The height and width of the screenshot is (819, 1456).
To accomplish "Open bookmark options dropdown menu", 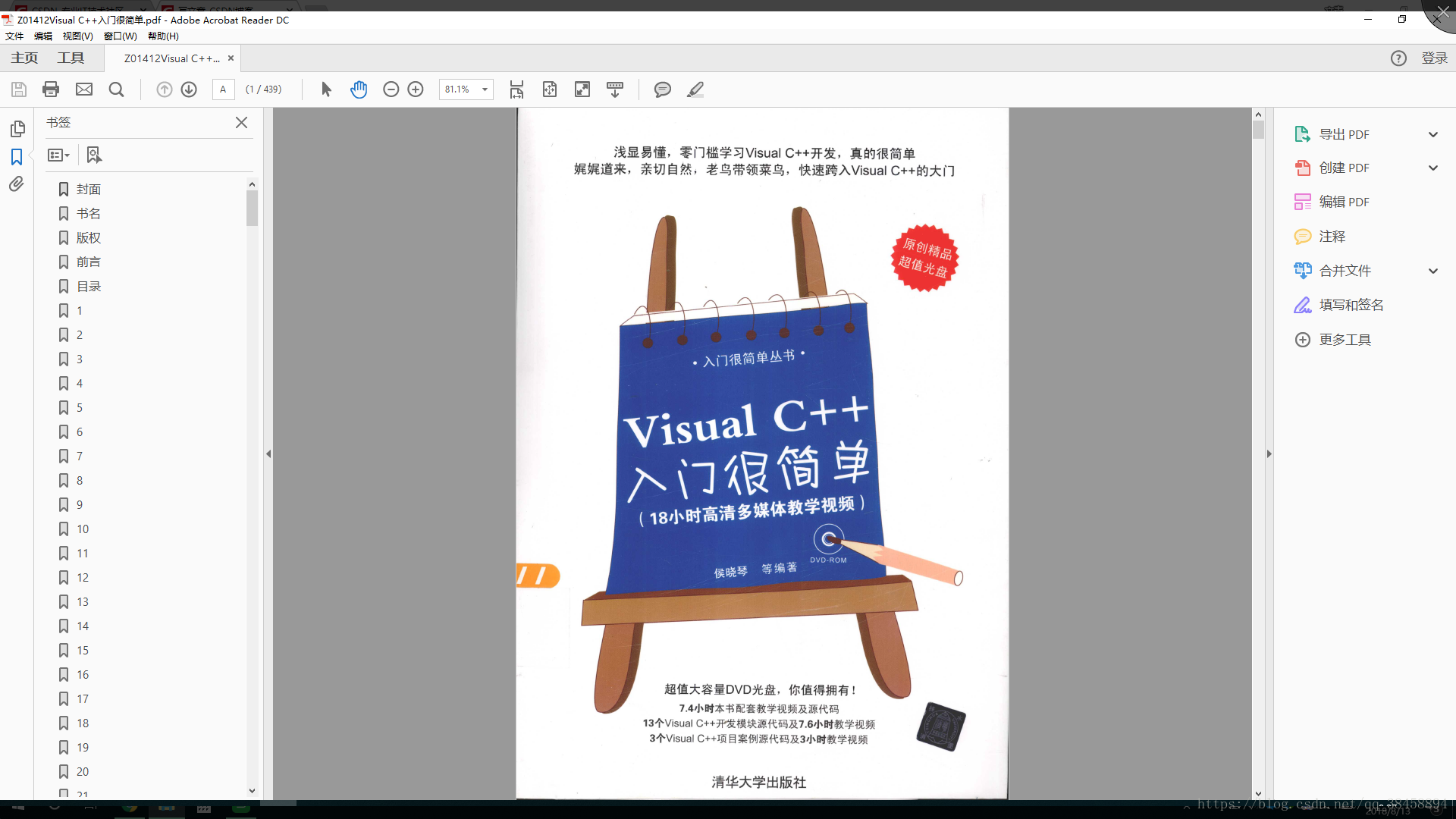I will tap(58, 155).
